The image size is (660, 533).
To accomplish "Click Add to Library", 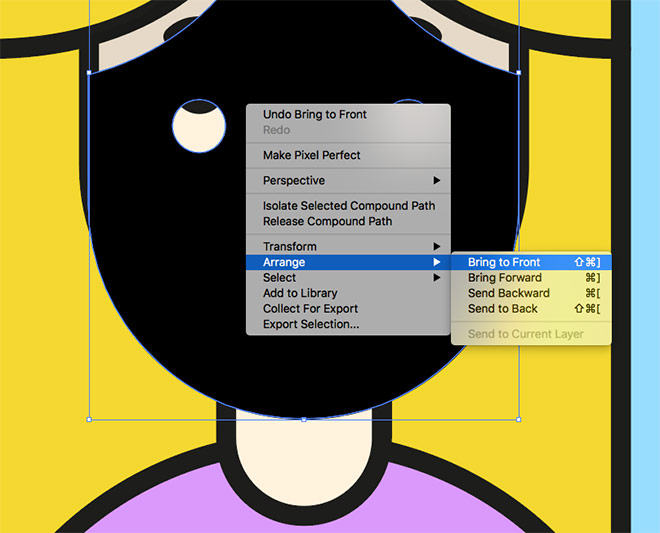I will coord(348,293).
